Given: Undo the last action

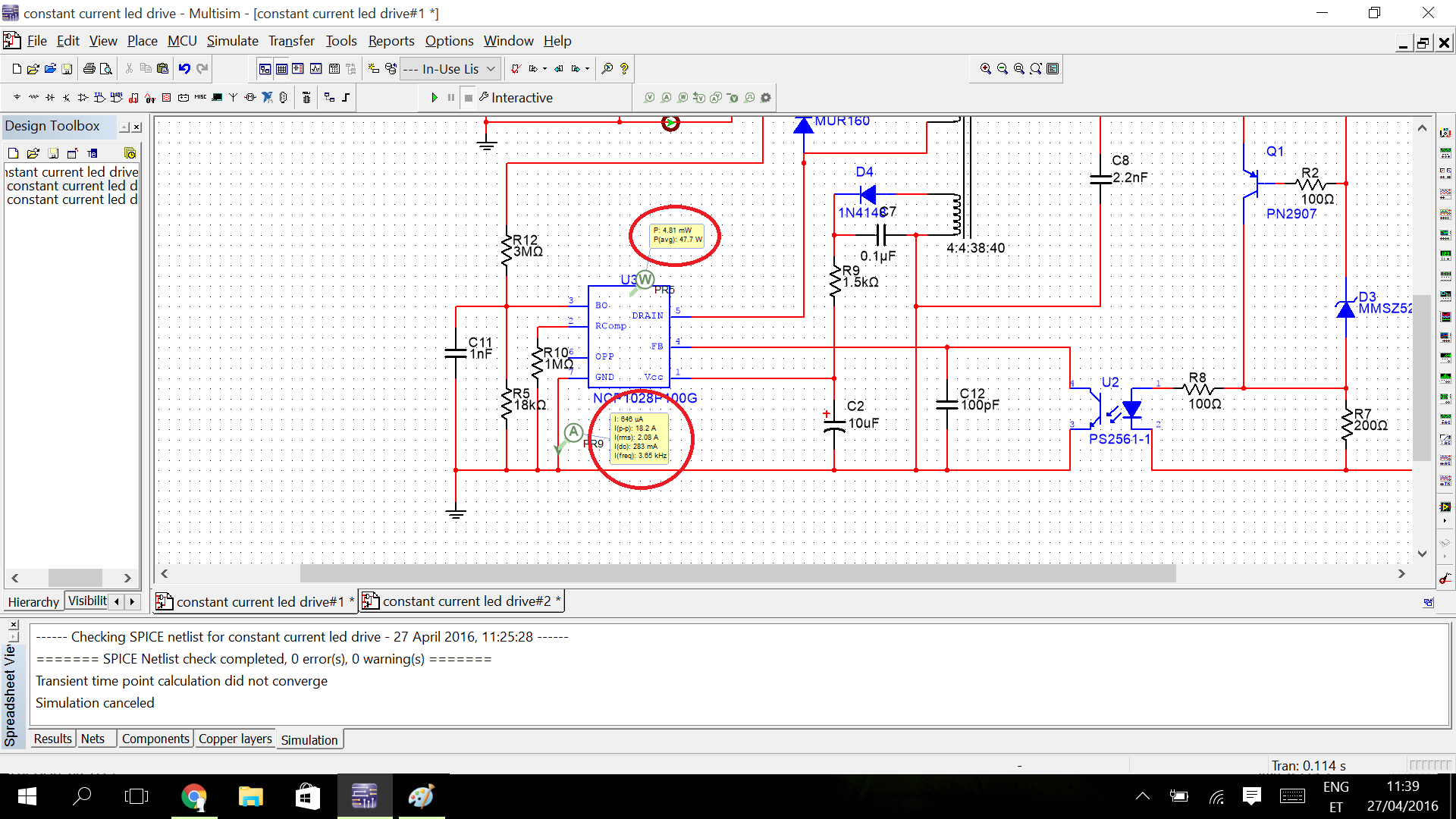Looking at the screenshot, I should coord(184,69).
